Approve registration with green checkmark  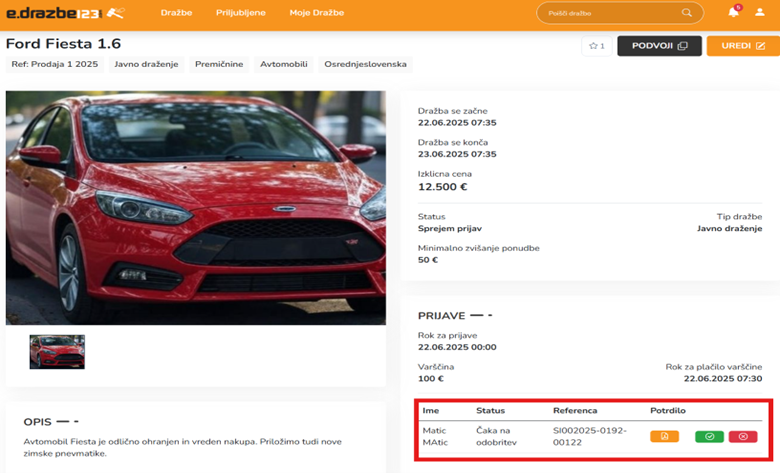point(709,436)
